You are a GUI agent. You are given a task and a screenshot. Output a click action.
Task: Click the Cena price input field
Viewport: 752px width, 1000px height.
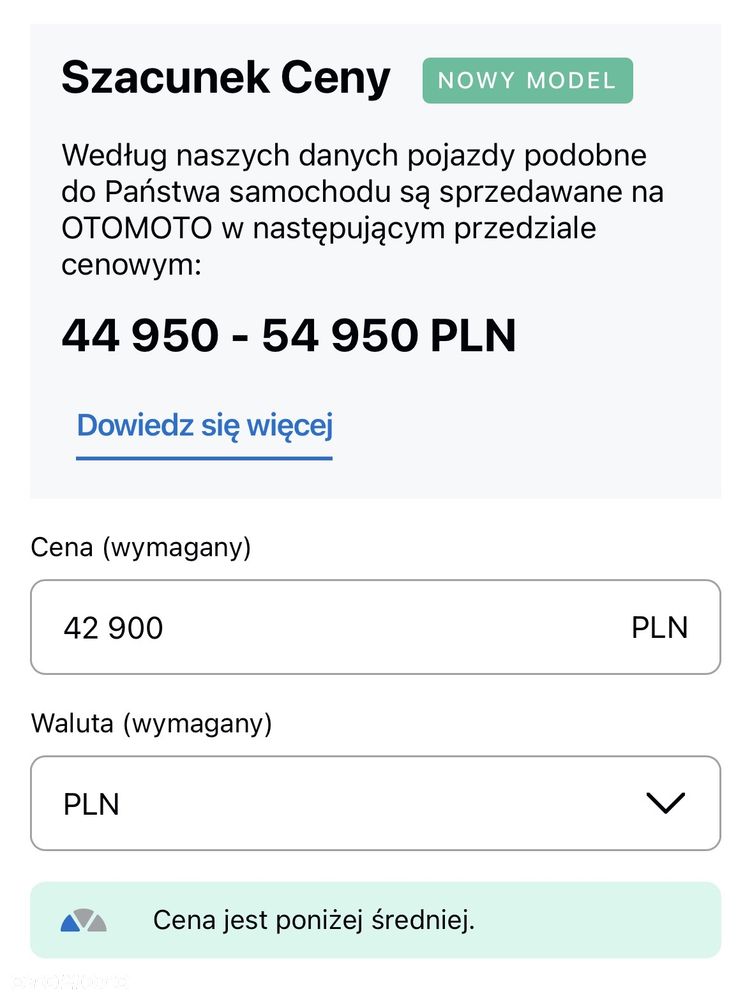(x=376, y=627)
